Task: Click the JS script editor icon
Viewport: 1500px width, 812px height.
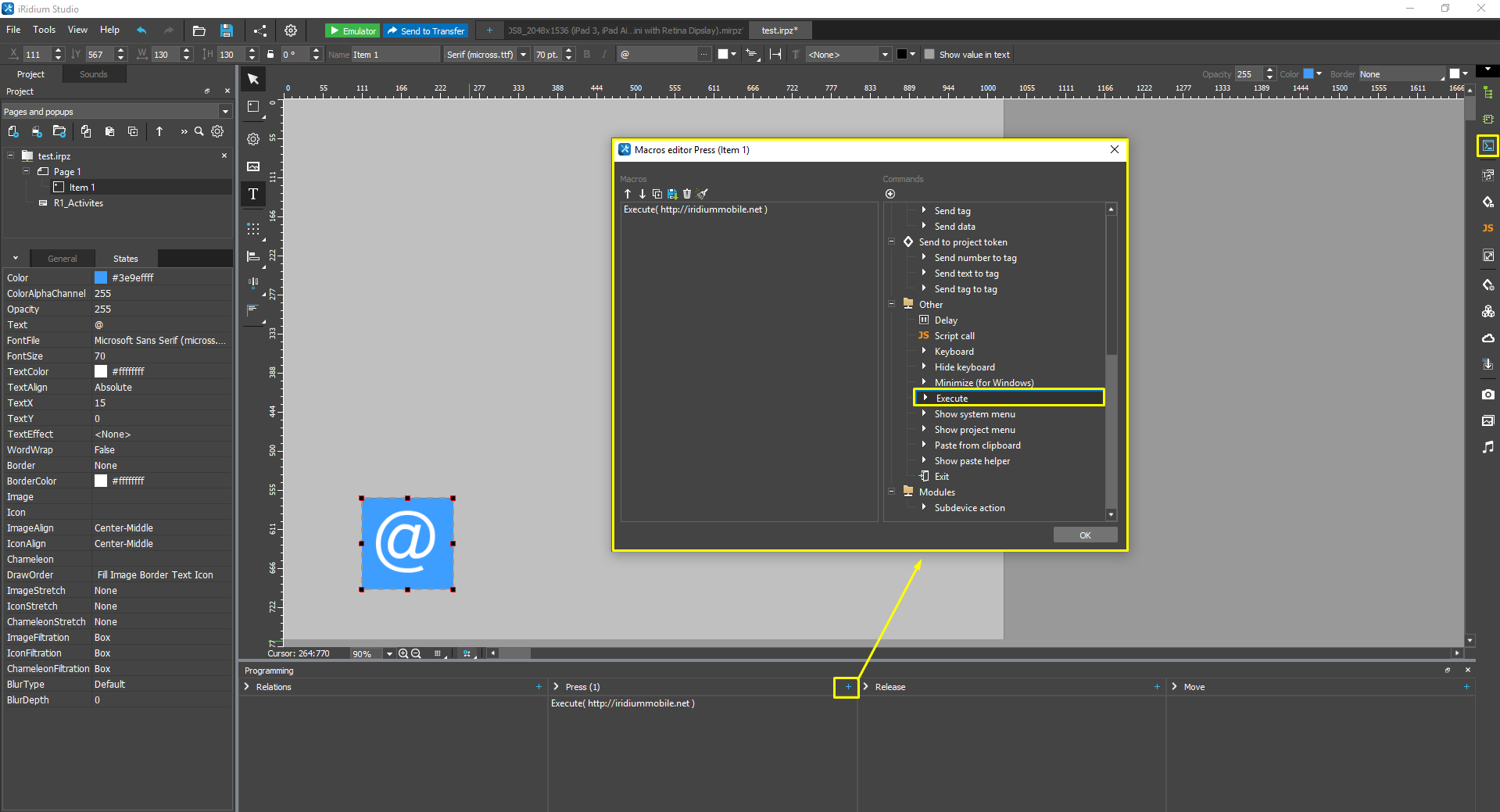Action: (1487, 228)
